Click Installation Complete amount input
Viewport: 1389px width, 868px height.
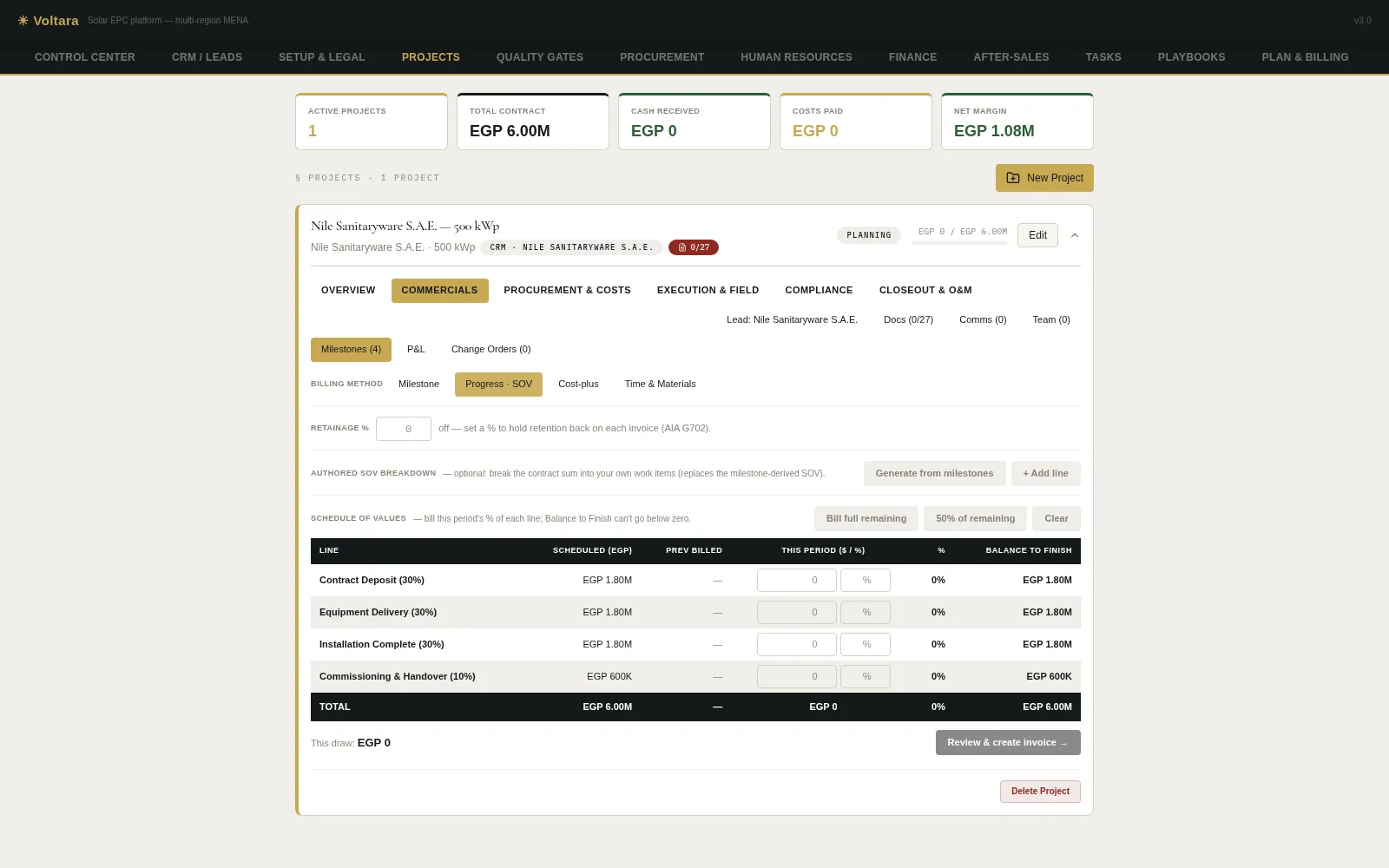(797, 645)
